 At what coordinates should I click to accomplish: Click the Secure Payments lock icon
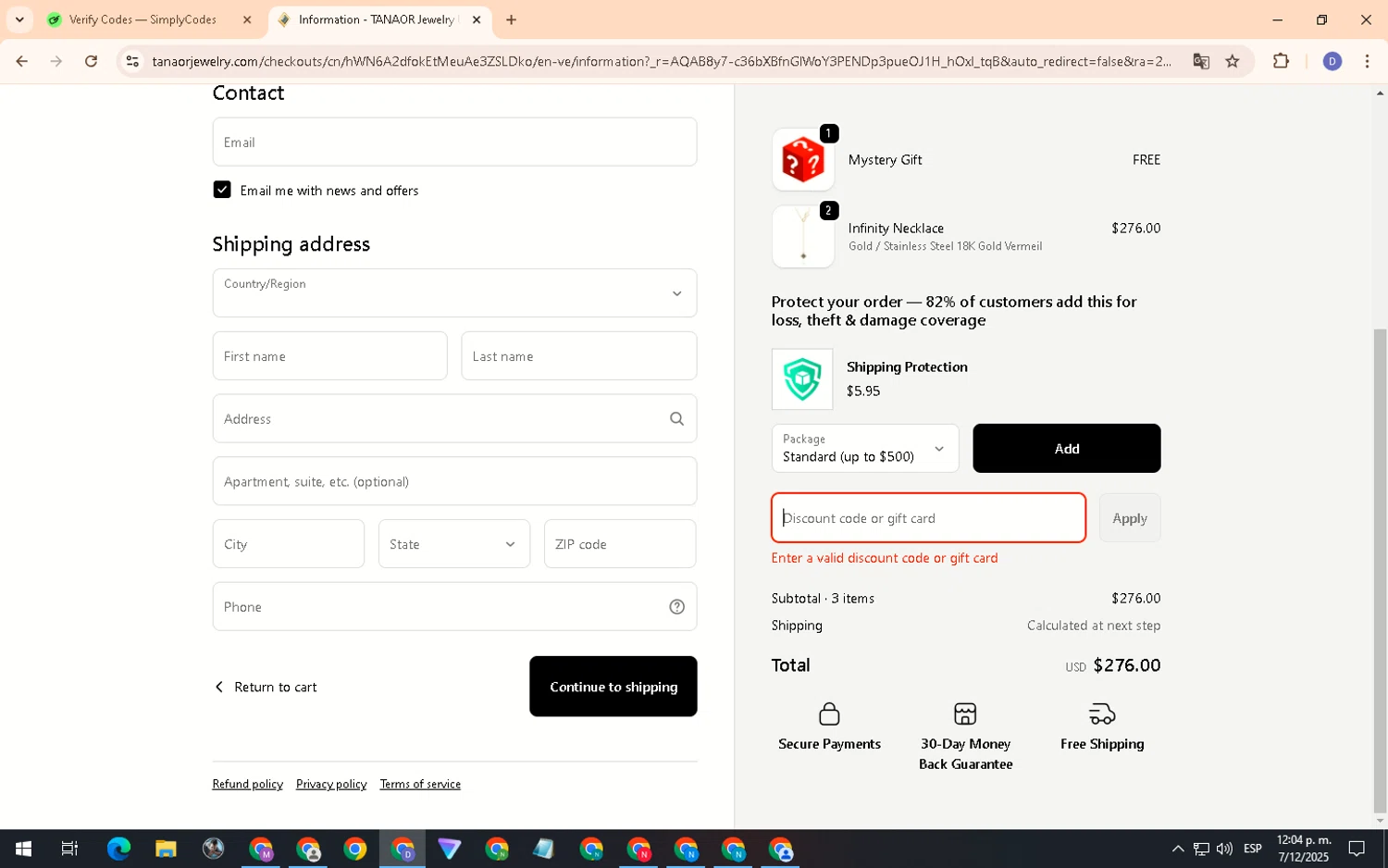829,713
